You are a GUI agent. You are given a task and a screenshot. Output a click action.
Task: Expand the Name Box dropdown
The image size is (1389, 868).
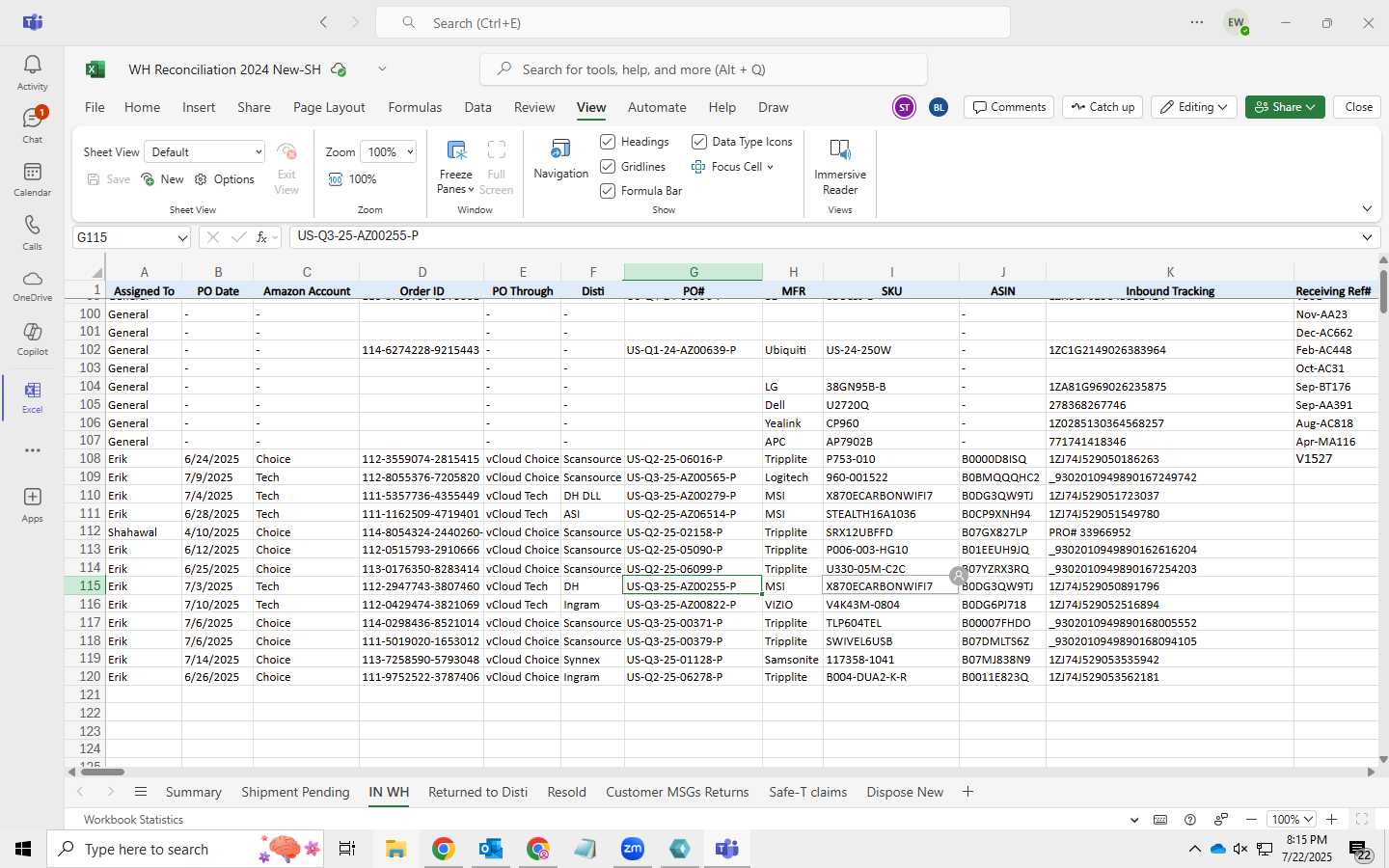pyautogui.click(x=182, y=237)
